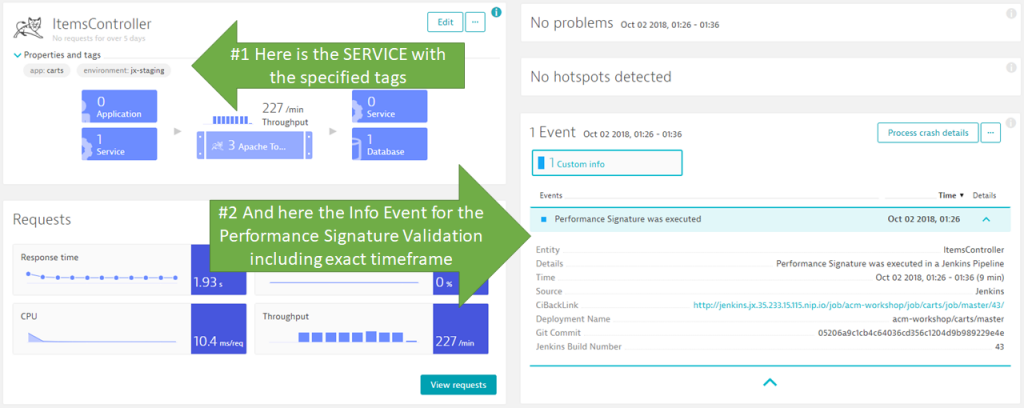Click the 10.4 ms/req CPU value
Image resolution: width=1024 pixels, height=408 pixels.
[218, 341]
